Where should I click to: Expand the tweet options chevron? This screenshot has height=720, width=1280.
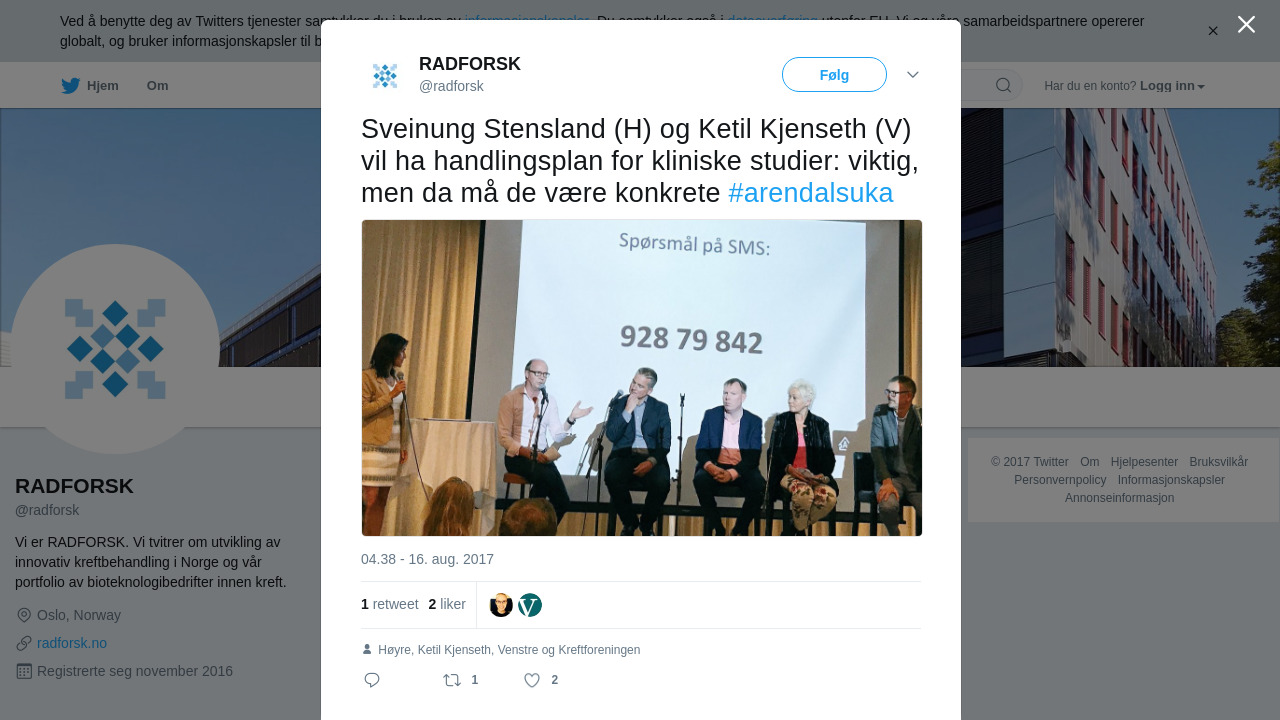coord(913,75)
